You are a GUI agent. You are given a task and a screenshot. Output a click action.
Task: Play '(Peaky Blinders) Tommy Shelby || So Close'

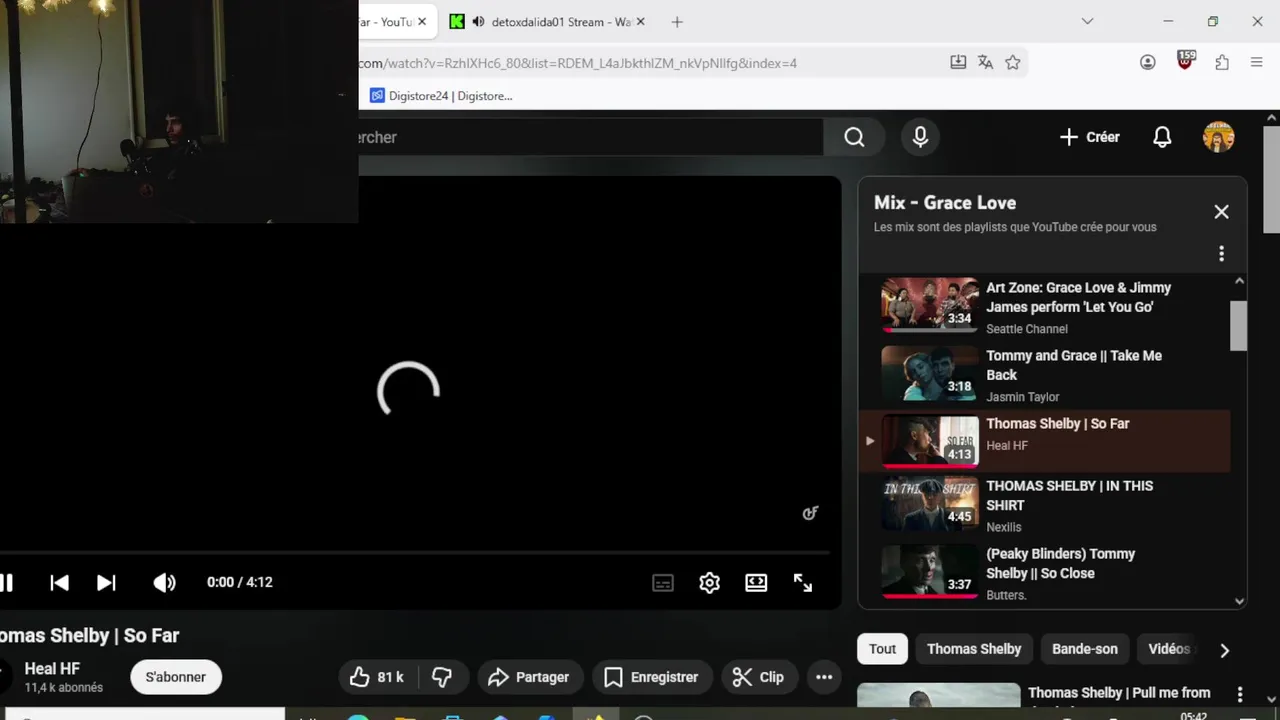[1044, 573]
